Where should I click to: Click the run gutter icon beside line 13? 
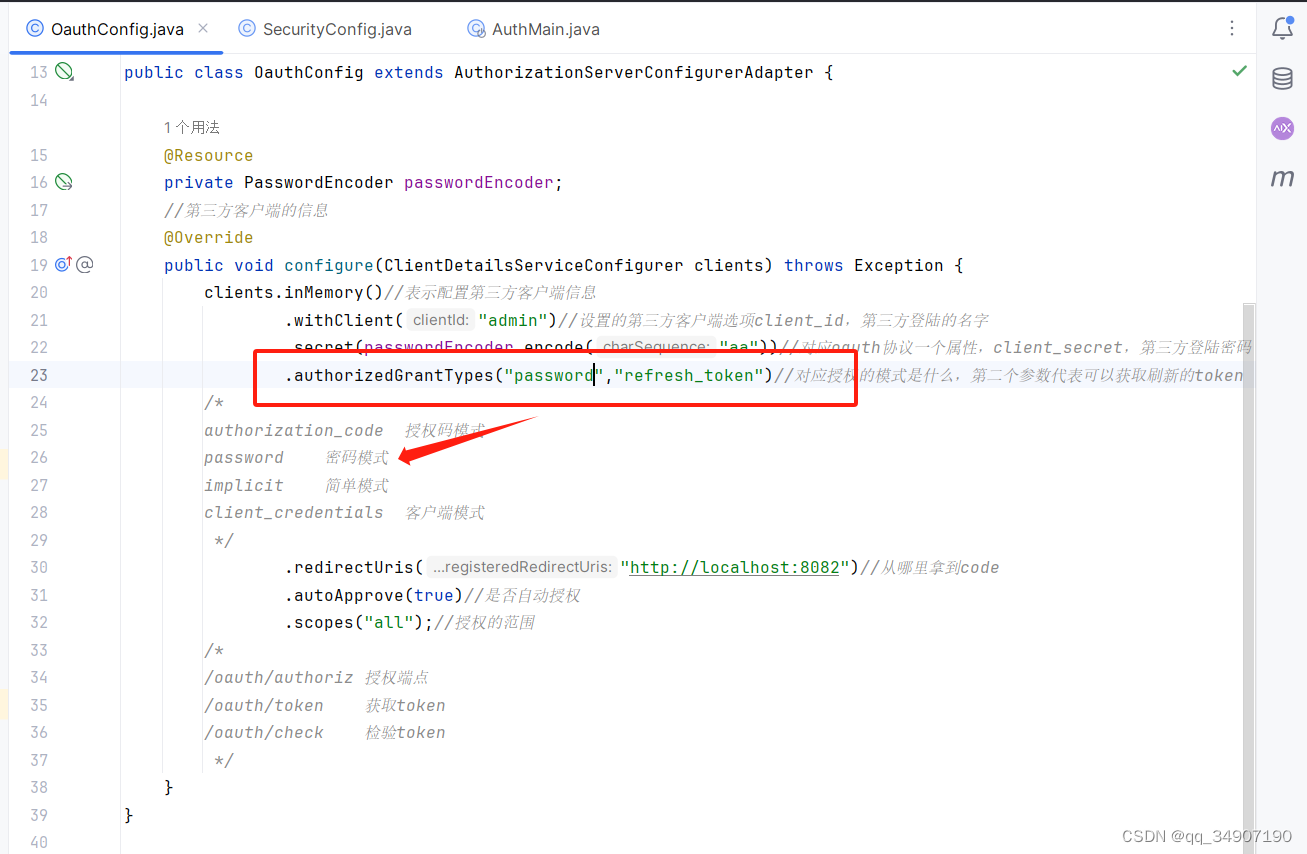[x=63, y=71]
